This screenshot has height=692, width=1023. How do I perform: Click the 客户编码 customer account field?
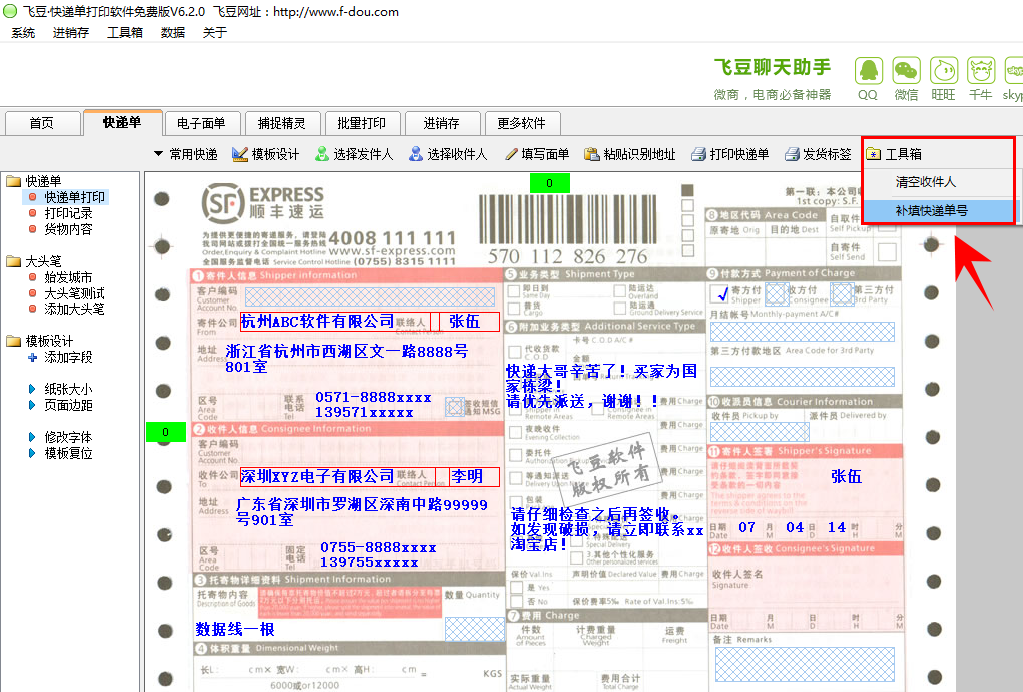pyautogui.click(x=370, y=297)
